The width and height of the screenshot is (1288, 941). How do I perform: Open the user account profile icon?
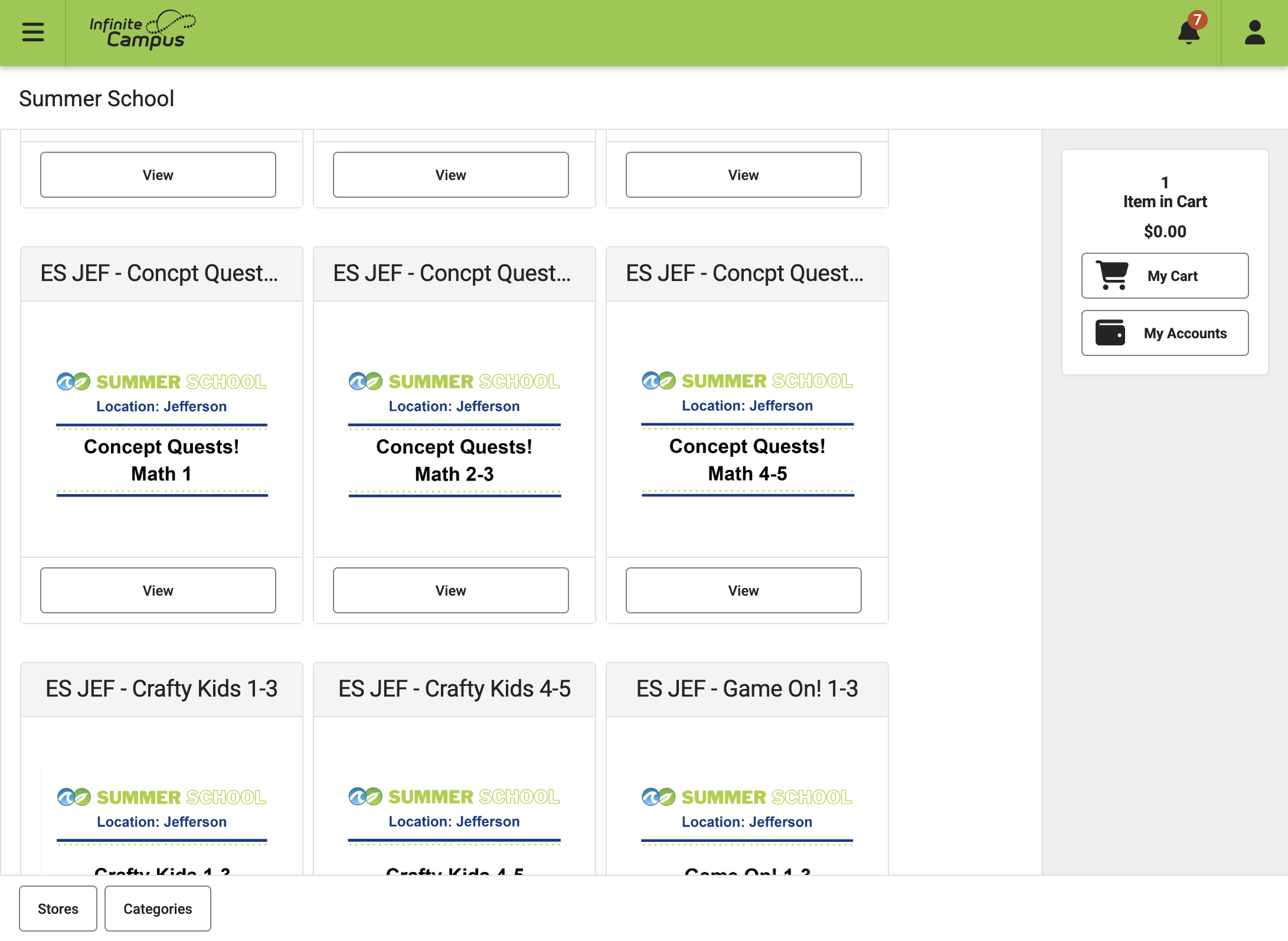pos(1255,32)
